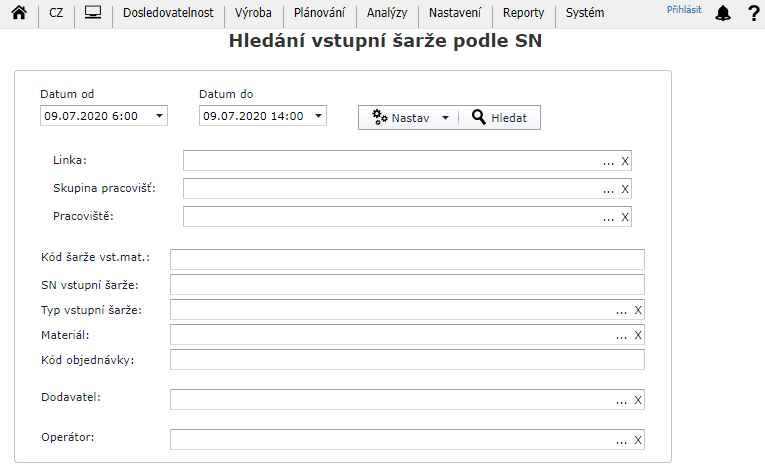Follow the Přihlásit login link

684,10
